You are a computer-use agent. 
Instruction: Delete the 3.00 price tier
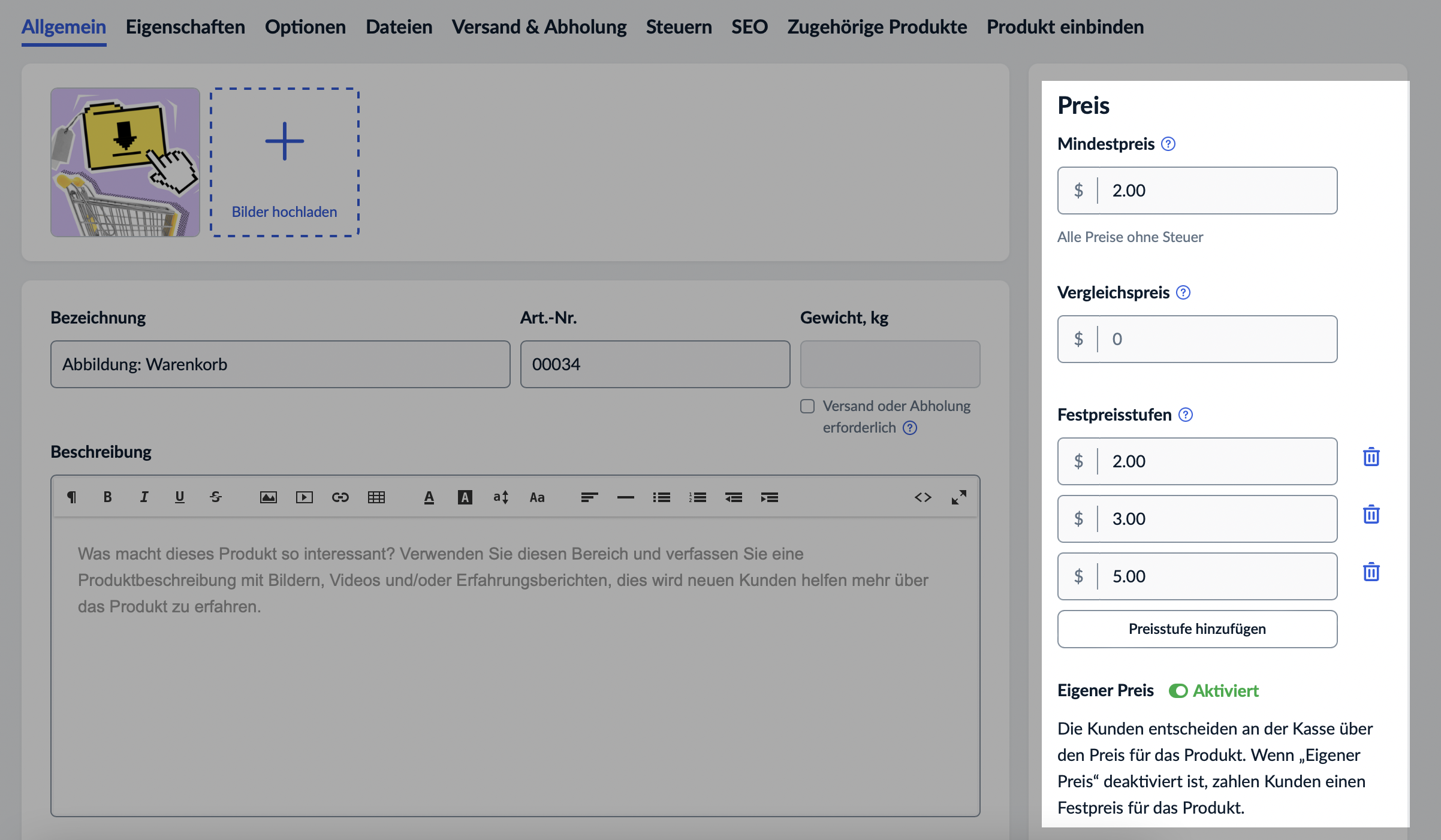point(1371,515)
